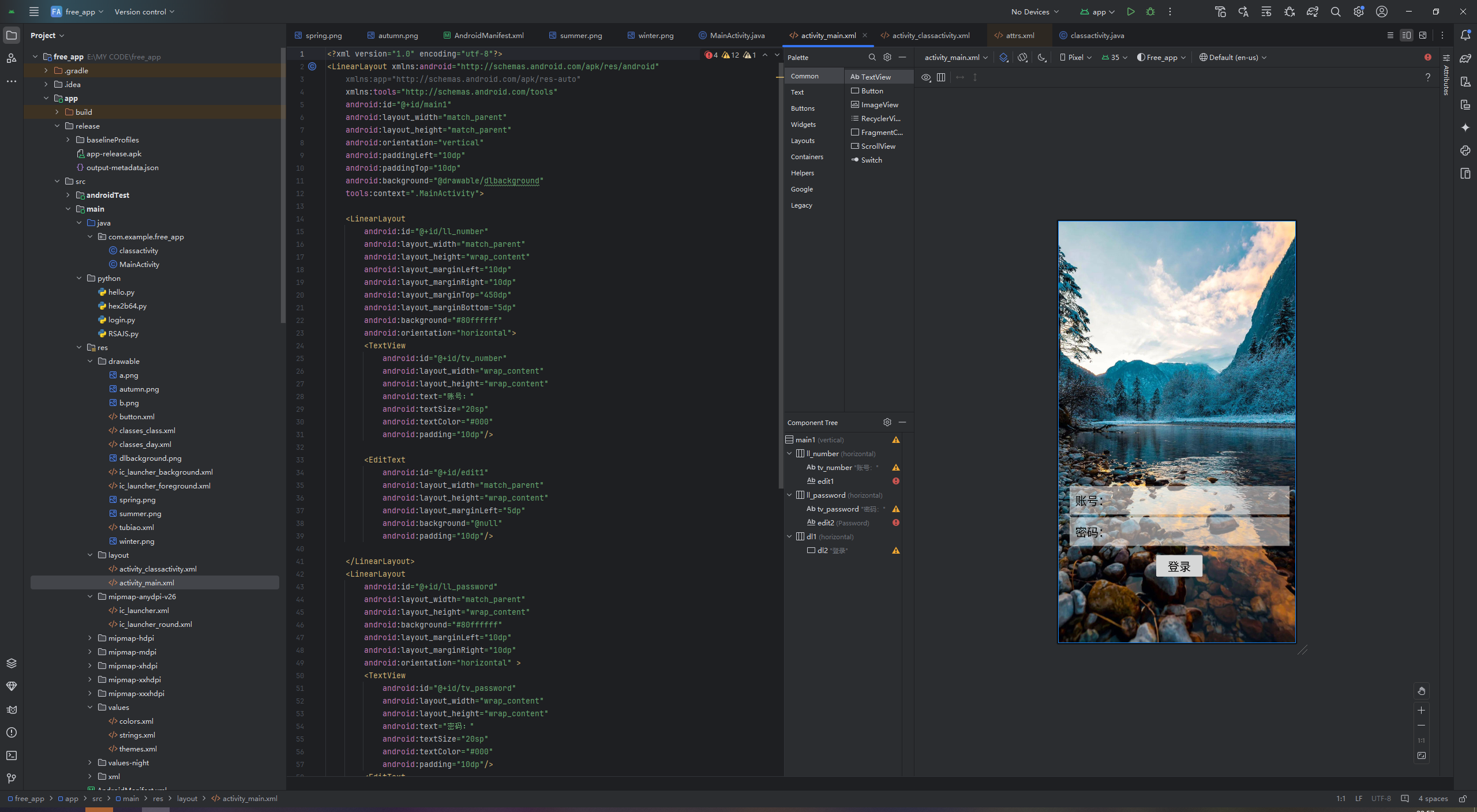Open the Default (en-us) locale dropdown
Image resolution: width=1477 pixels, height=812 pixels.
(x=1233, y=57)
